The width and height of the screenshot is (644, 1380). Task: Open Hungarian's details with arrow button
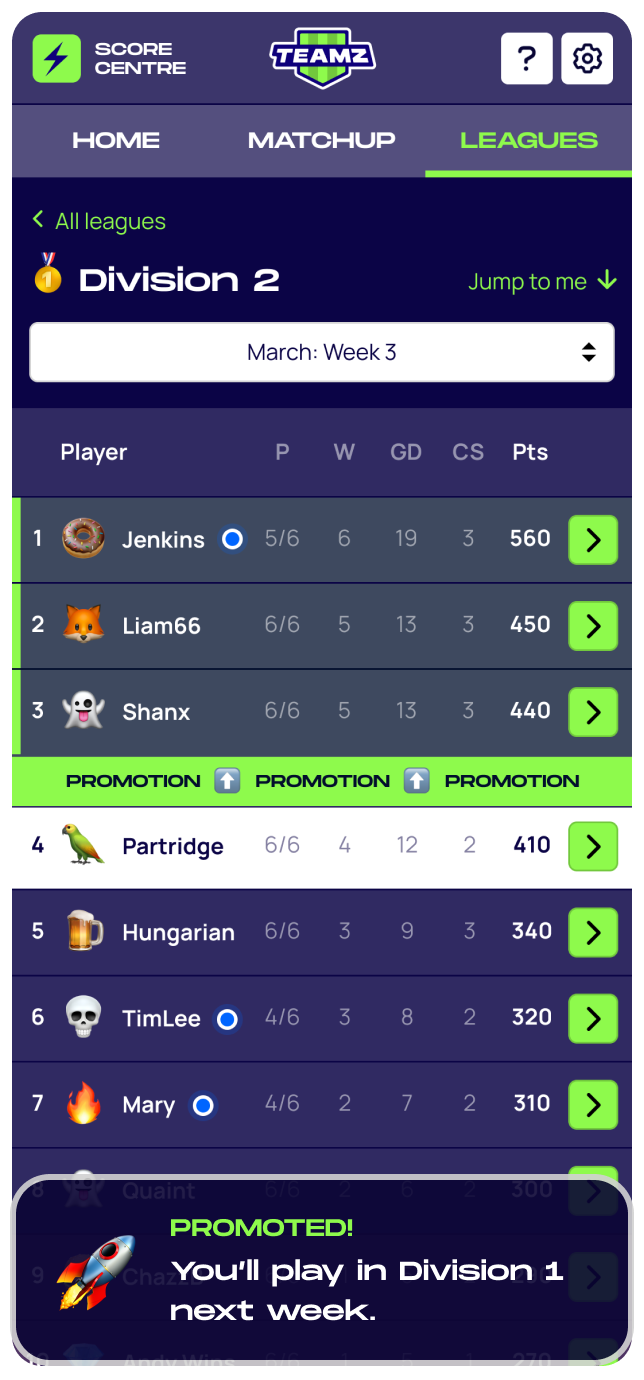pyautogui.click(x=593, y=933)
